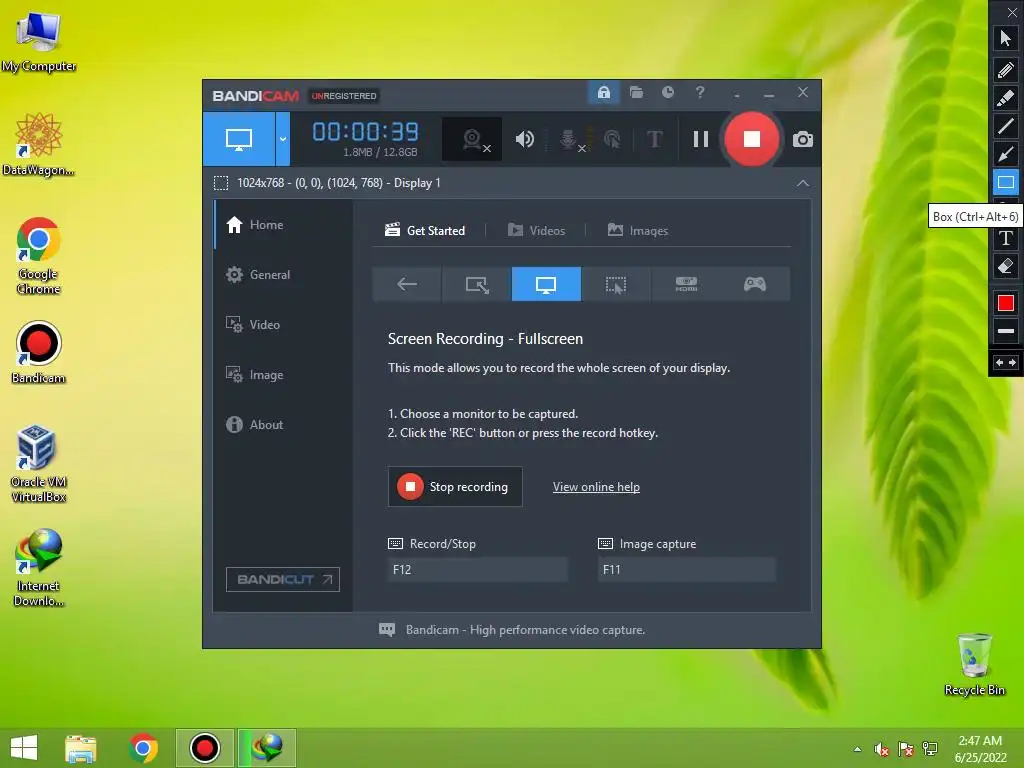Screen dimensions: 1024x768
Task: Click the drawing toolbar left-right arrows button
Action: pyautogui.click(x=1006, y=362)
